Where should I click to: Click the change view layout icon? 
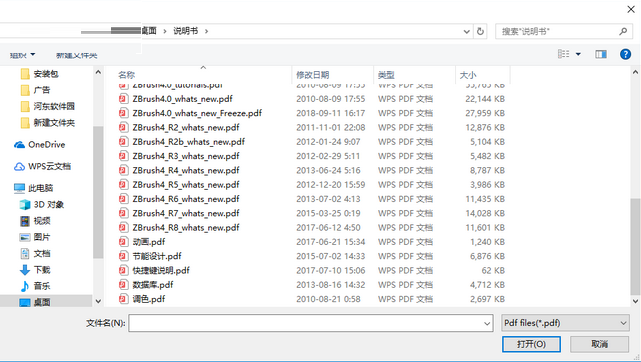point(564,54)
